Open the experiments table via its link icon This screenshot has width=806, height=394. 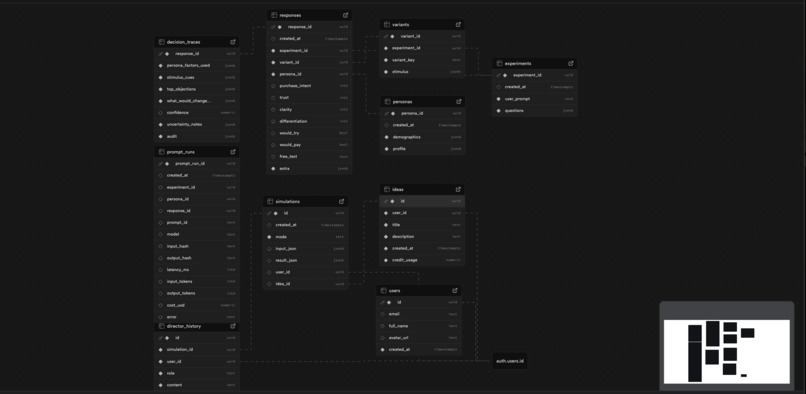(571, 63)
